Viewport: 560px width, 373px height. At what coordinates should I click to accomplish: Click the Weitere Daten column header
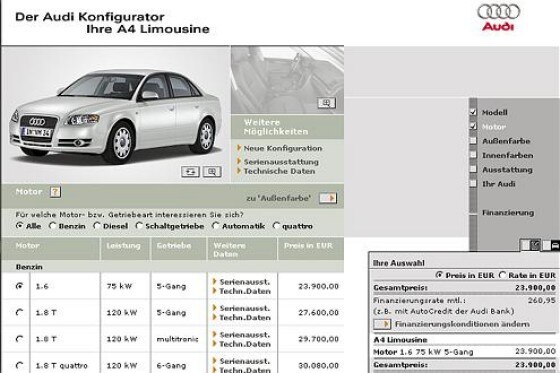pos(229,250)
